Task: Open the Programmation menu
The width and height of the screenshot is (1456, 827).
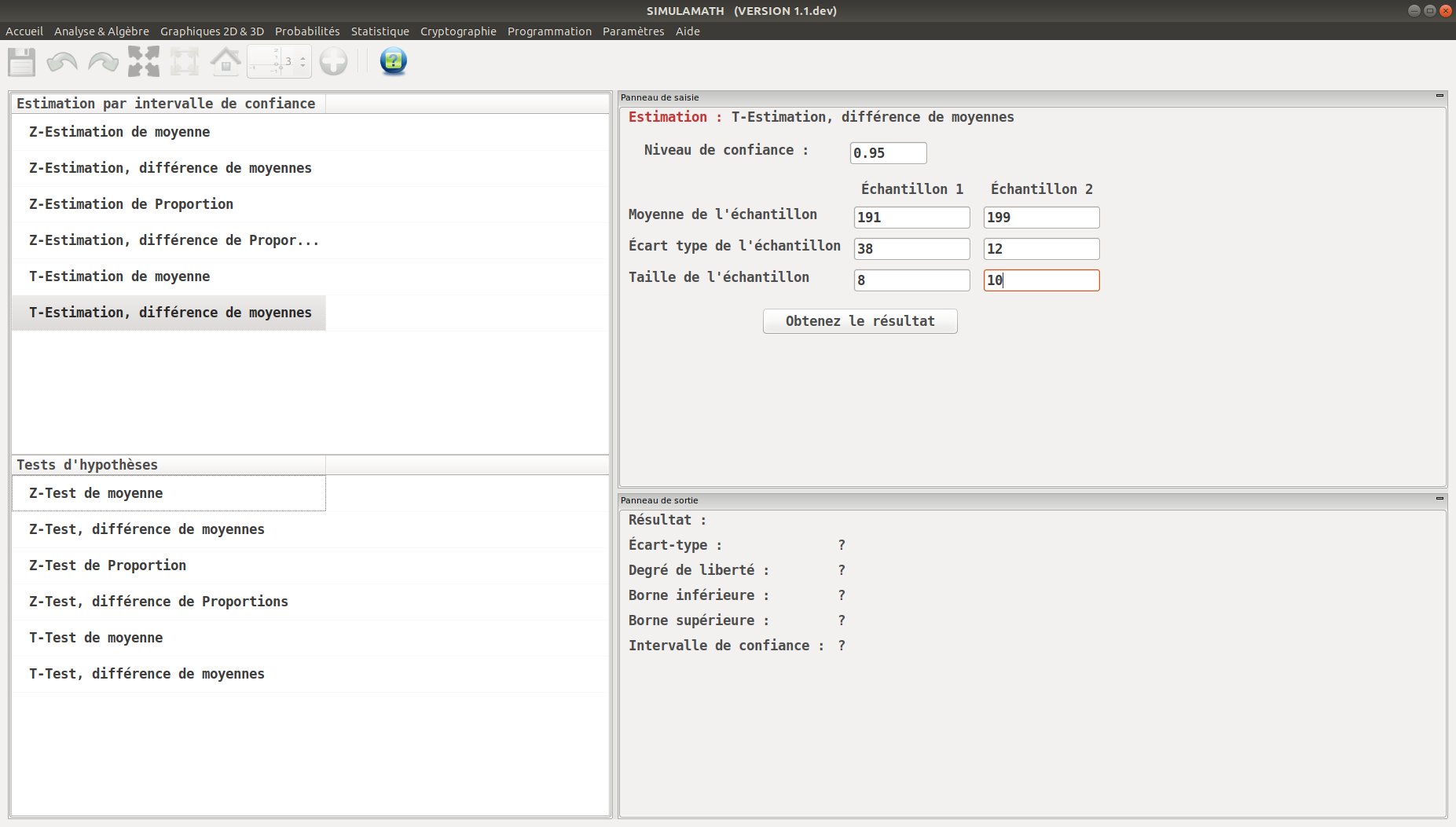Action: pos(549,31)
